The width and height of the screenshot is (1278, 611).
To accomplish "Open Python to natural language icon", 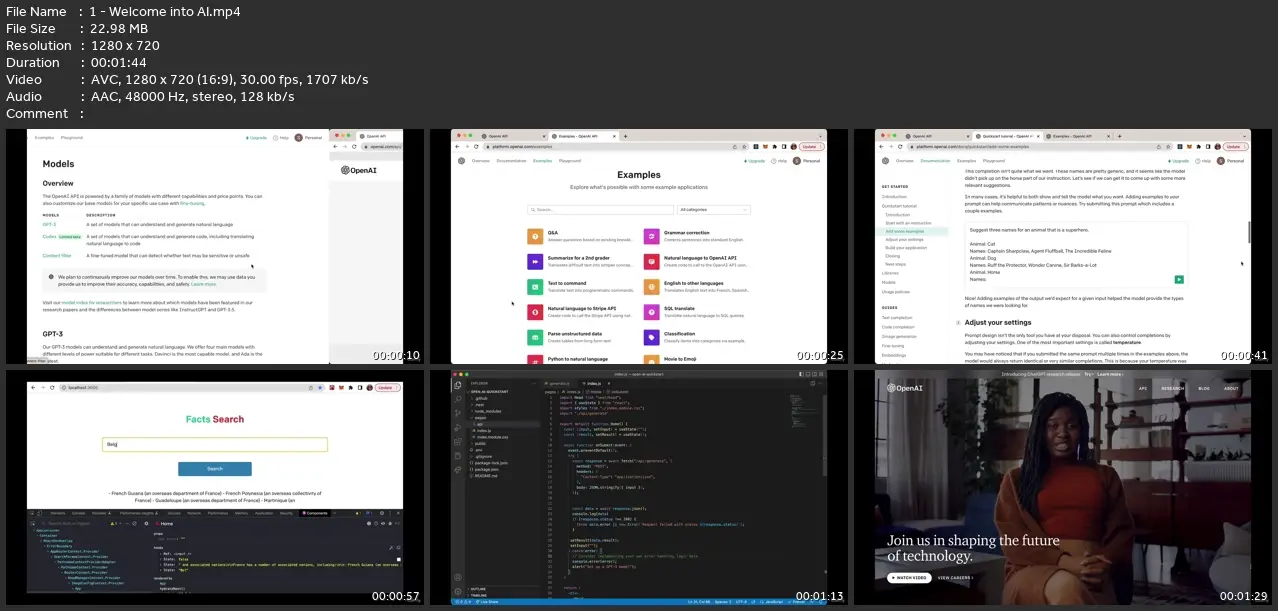I will coord(534,360).
